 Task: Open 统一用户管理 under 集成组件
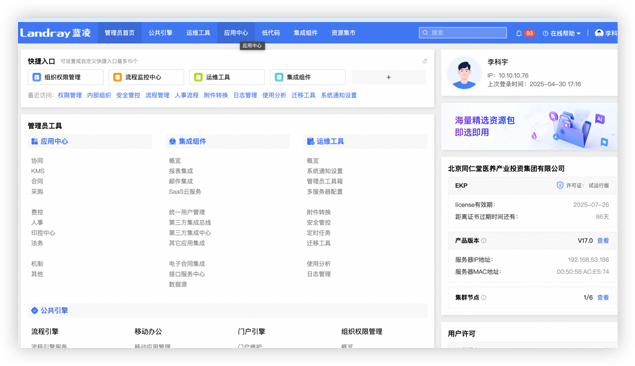tap(187, 212)
